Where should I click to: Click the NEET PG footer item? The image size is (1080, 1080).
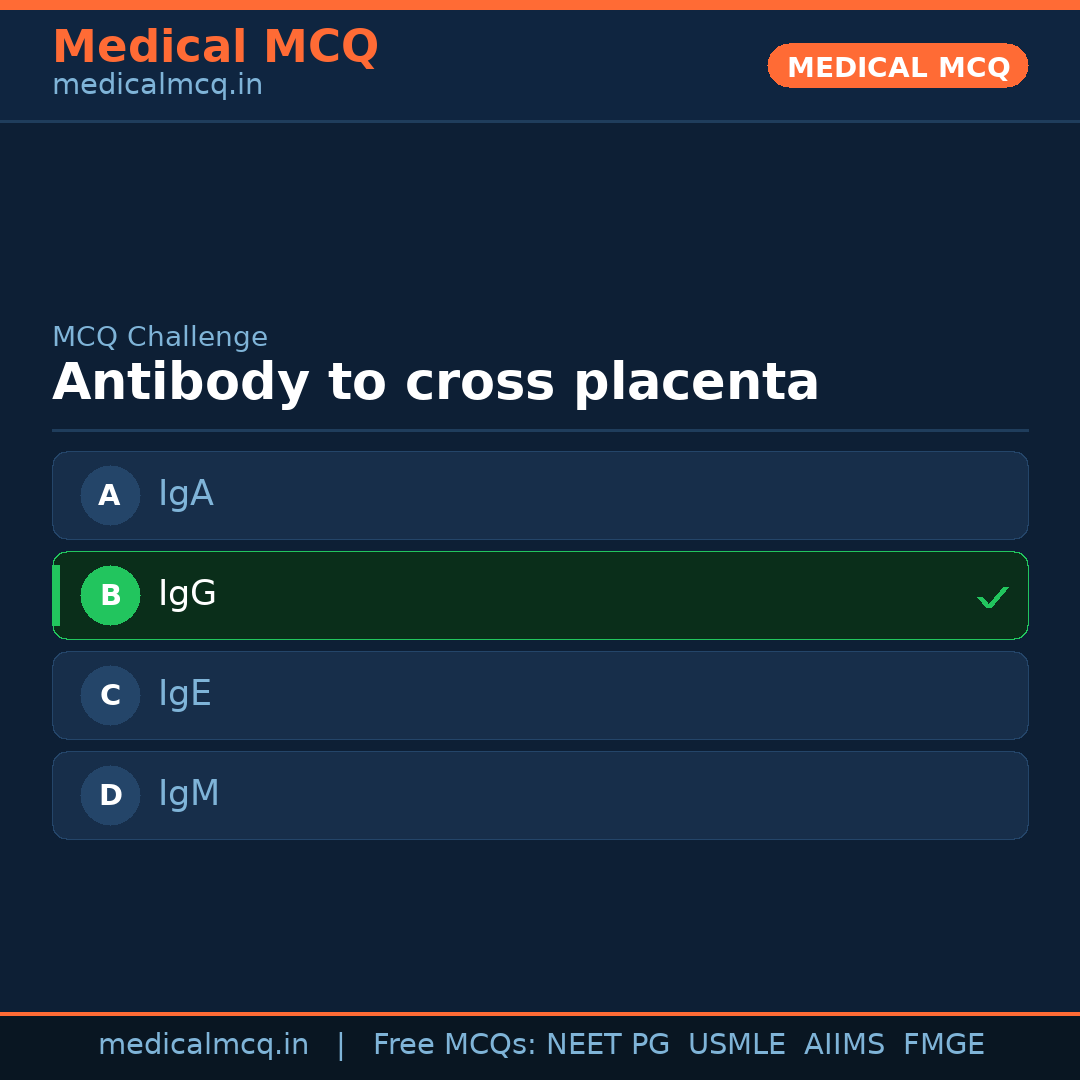tap(607, 1044)
